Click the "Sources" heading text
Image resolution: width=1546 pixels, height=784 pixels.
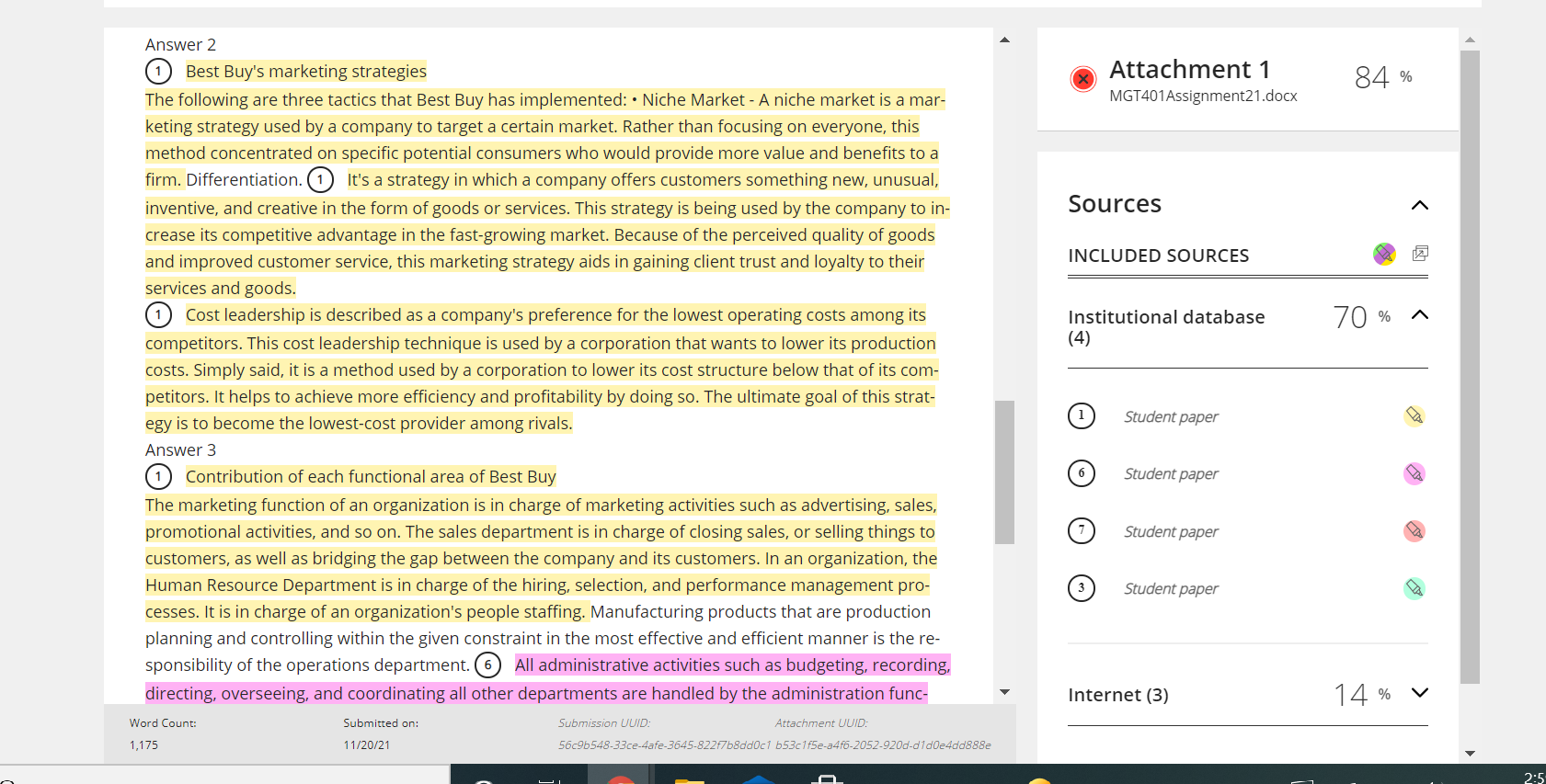coord(1115,204)
